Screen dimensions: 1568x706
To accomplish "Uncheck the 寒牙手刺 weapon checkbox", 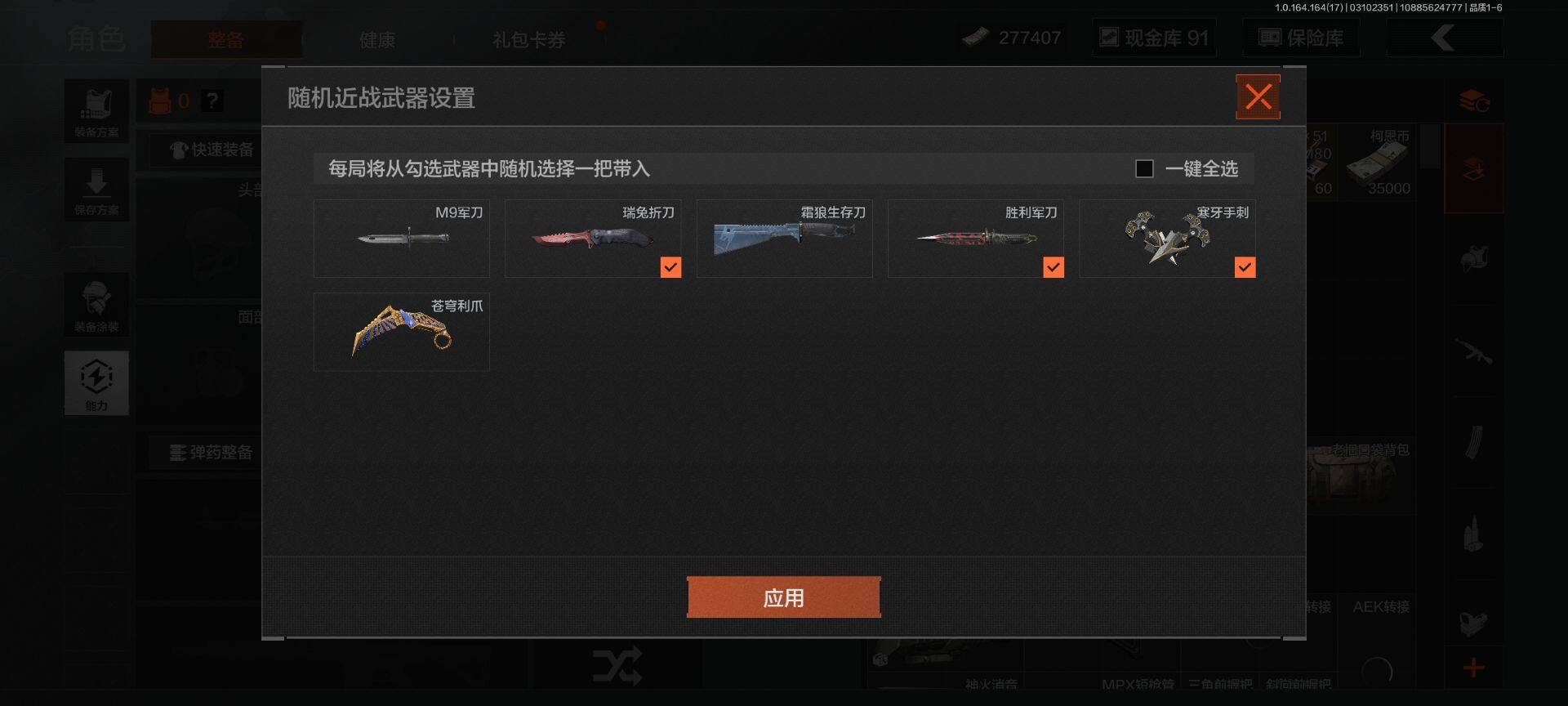I will 1245,267.
